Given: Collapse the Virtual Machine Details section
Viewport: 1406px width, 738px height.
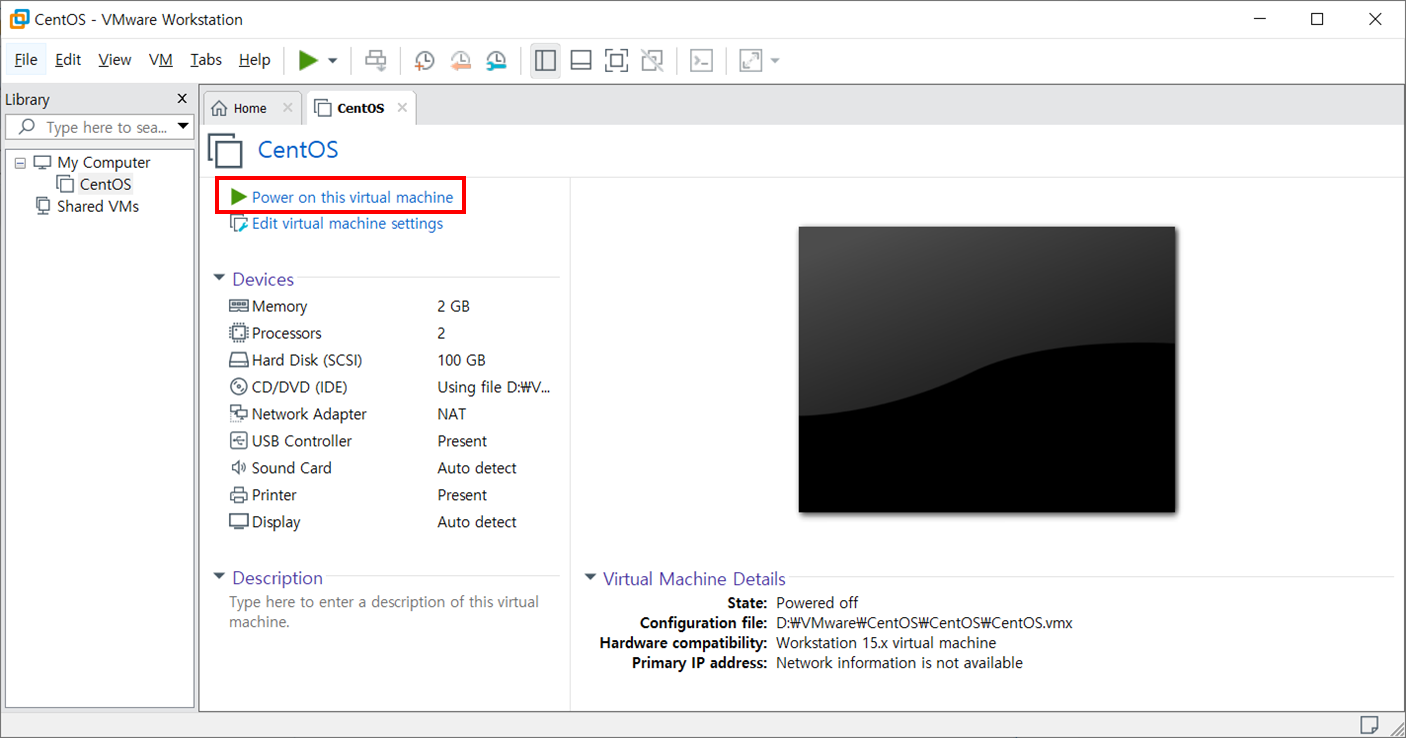Looking at the screenshot, I should point(590,578).
